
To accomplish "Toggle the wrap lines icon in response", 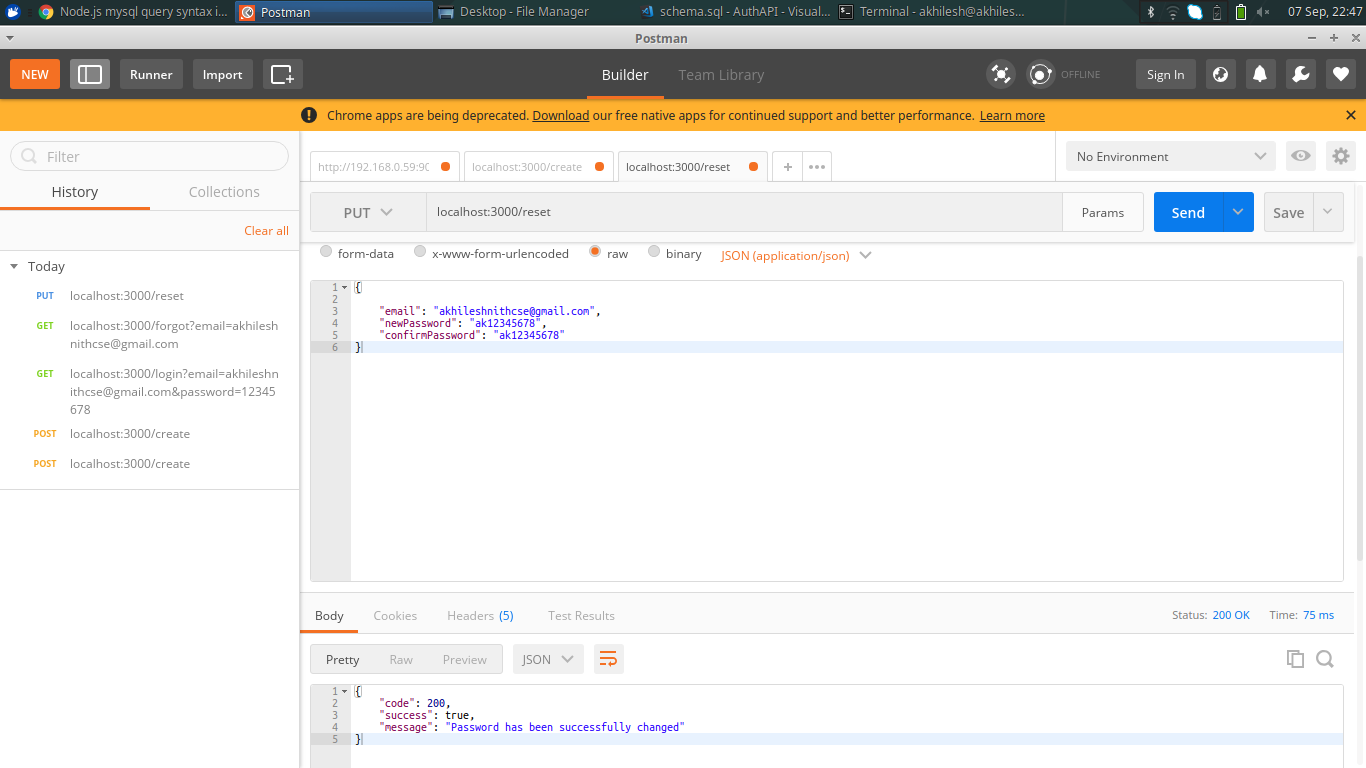I will (608, 659).
